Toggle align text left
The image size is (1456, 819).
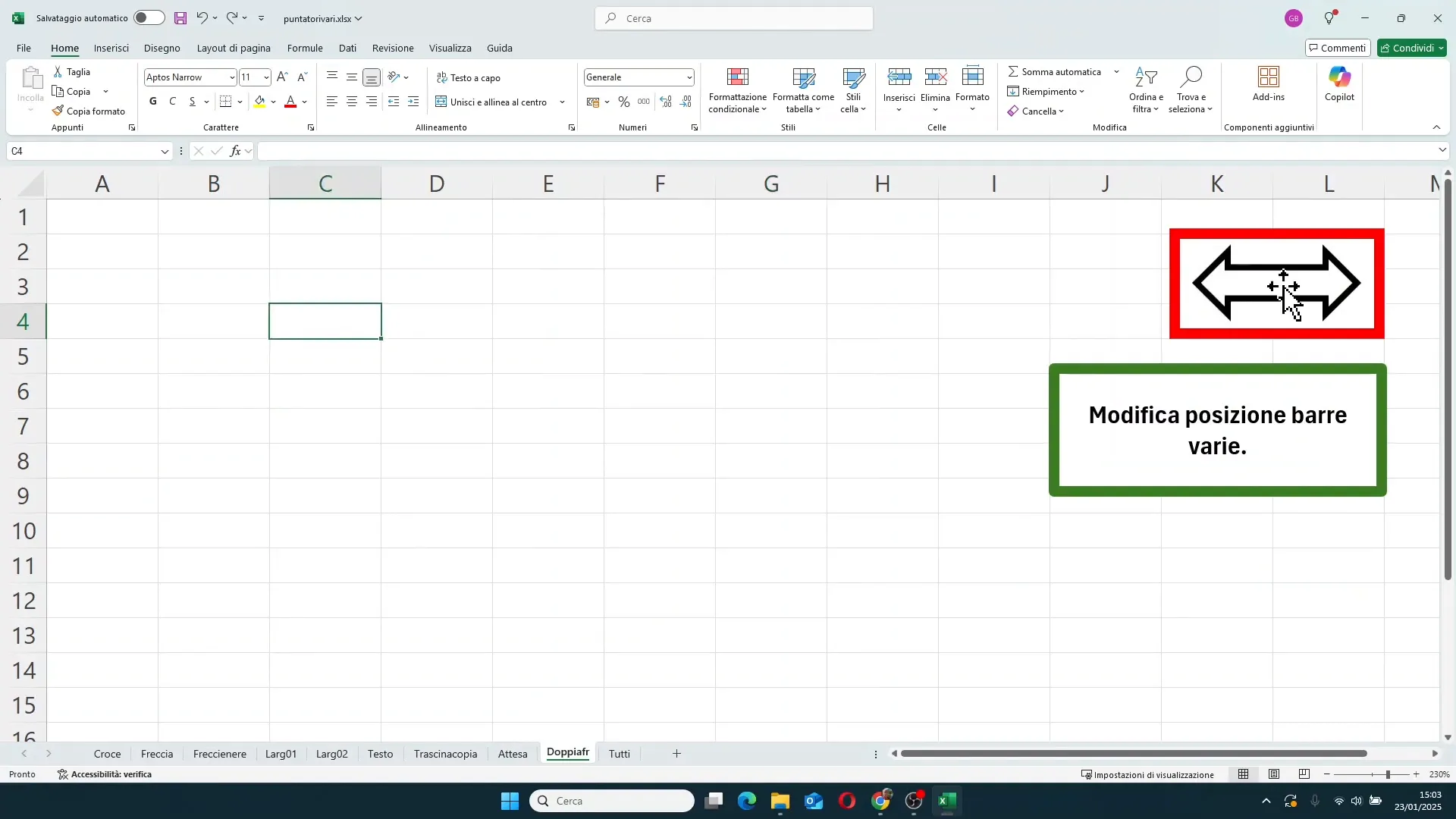coord(332,102)
